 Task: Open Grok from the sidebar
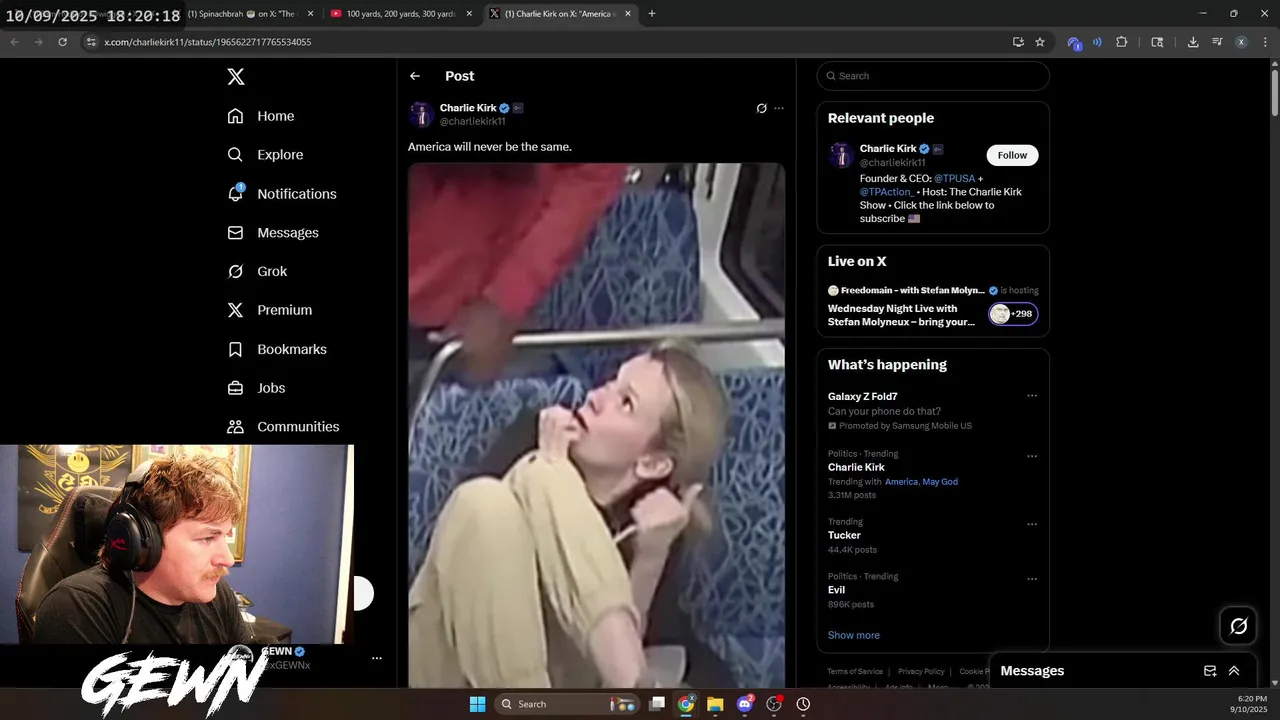[x=257, y=272]
